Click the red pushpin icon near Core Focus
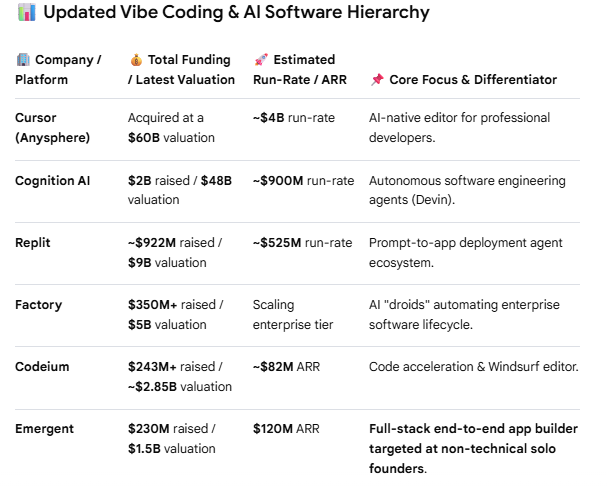 pos(377,80)
